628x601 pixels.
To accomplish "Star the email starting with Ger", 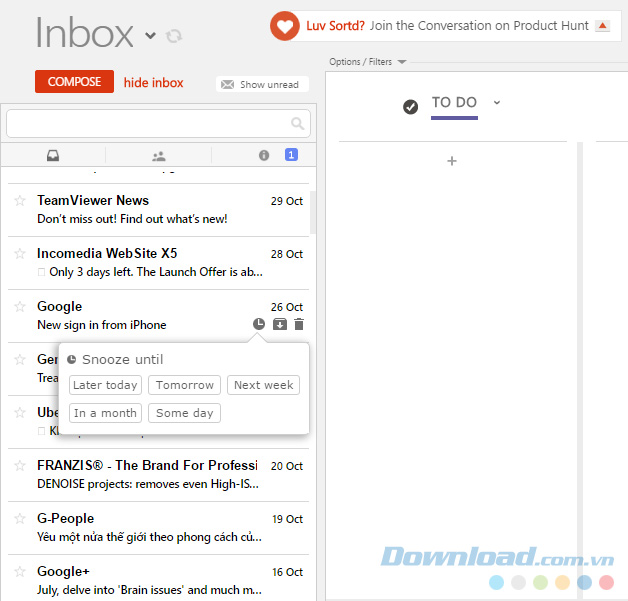I will [x=20, y=360].
